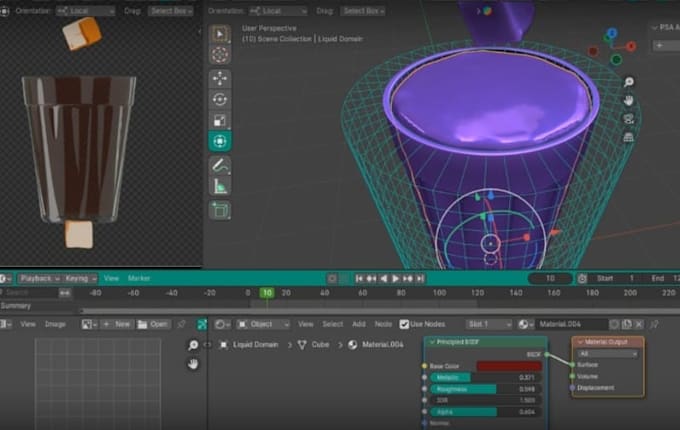Toggle the only-show-selected arrows in timeline search row

tap(65, 293)
